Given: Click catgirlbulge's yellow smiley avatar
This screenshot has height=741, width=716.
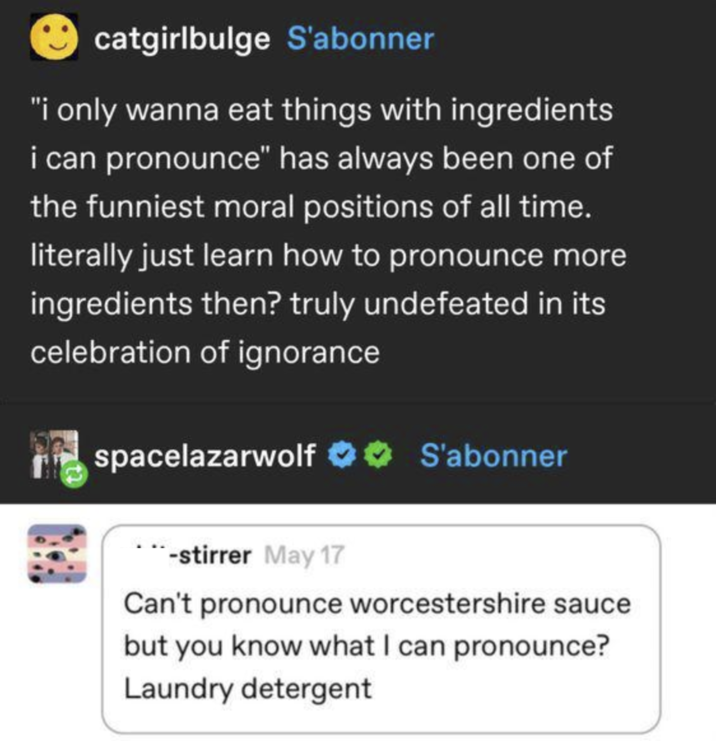Looking at the screenshot, I should pos(52,38).
